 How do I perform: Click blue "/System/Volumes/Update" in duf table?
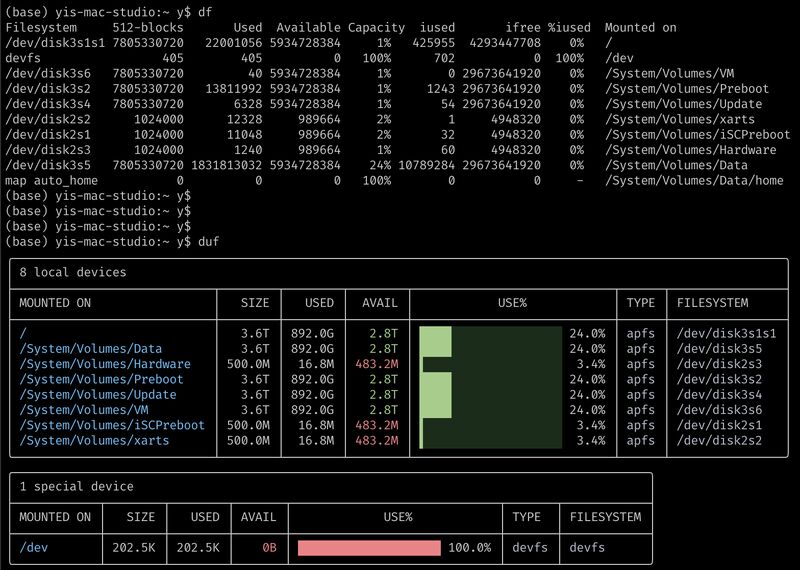(98, 395)
